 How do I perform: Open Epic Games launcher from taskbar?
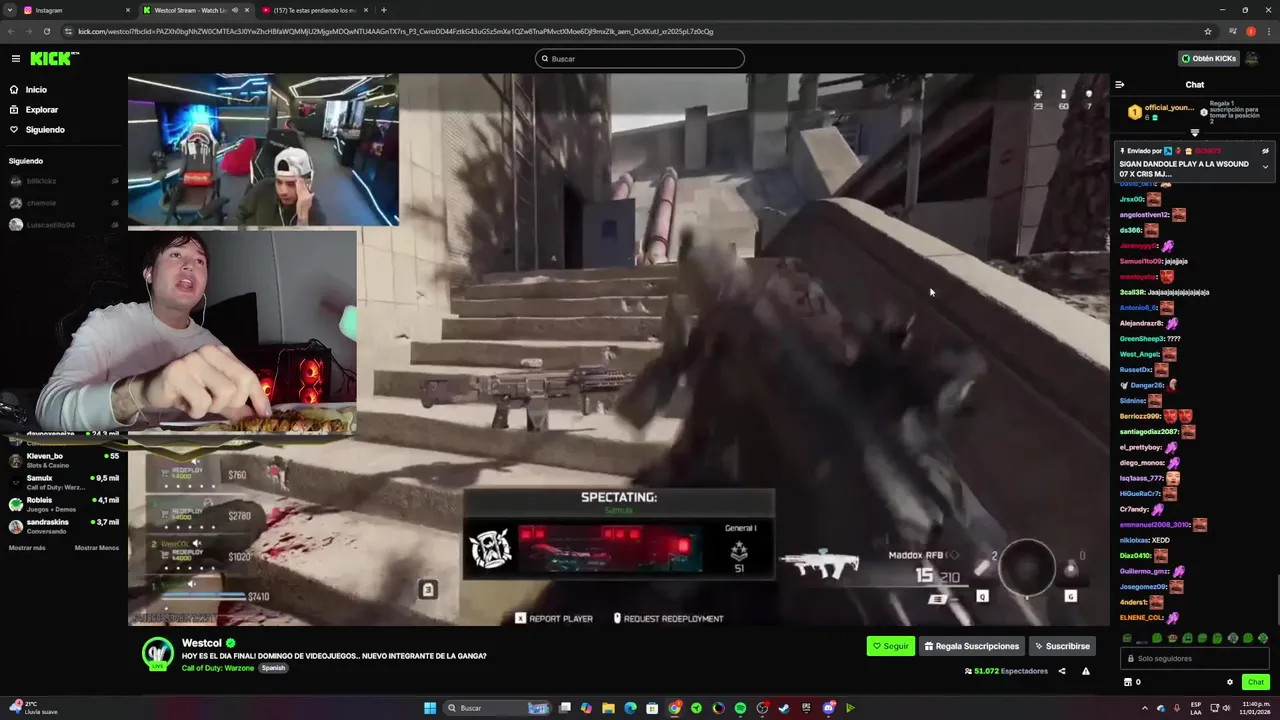click(806, 708)
